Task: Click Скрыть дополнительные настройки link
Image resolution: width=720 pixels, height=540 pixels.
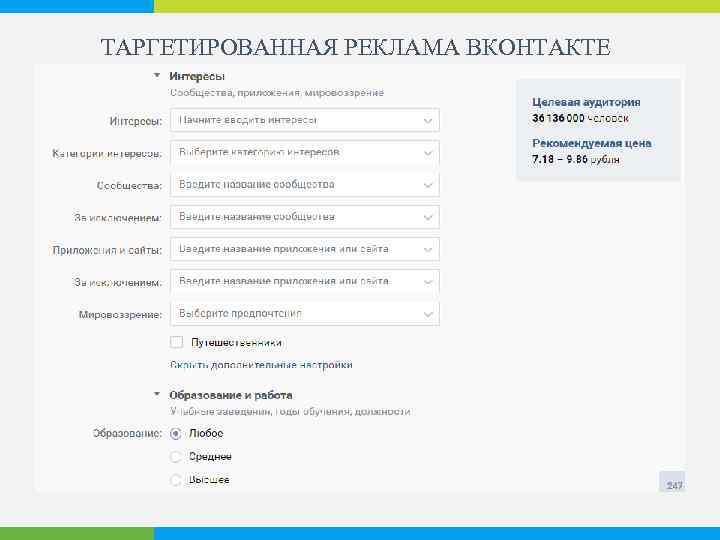Action: coord(261,365)
